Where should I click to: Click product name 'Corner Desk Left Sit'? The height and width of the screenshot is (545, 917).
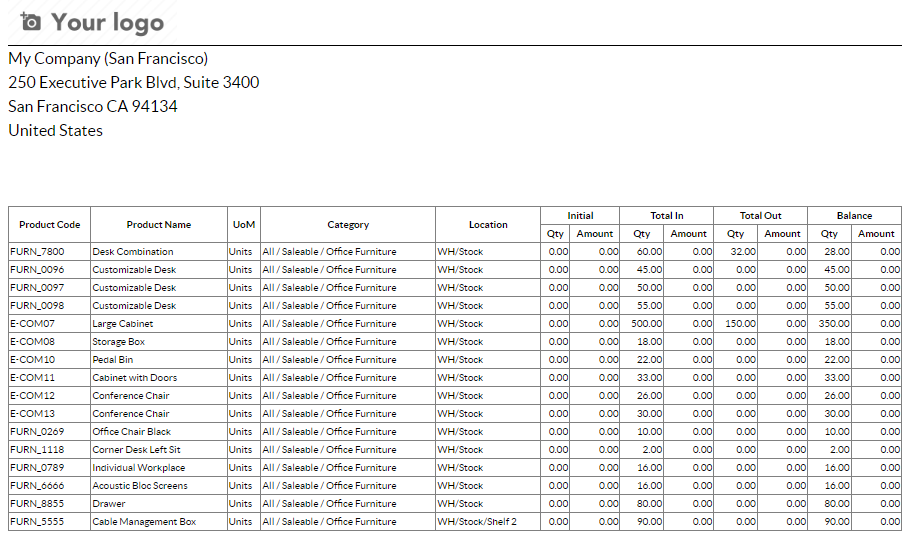(136, 450)
